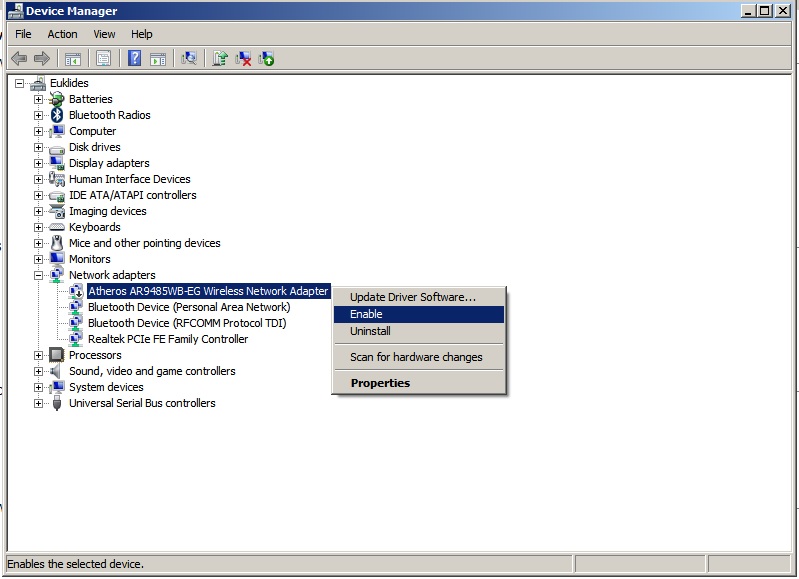Click the Scan for hardware changes toolbar icon
Image resolution: width=799 pixels, height=579 pixels.
click(x=189, y=59)
